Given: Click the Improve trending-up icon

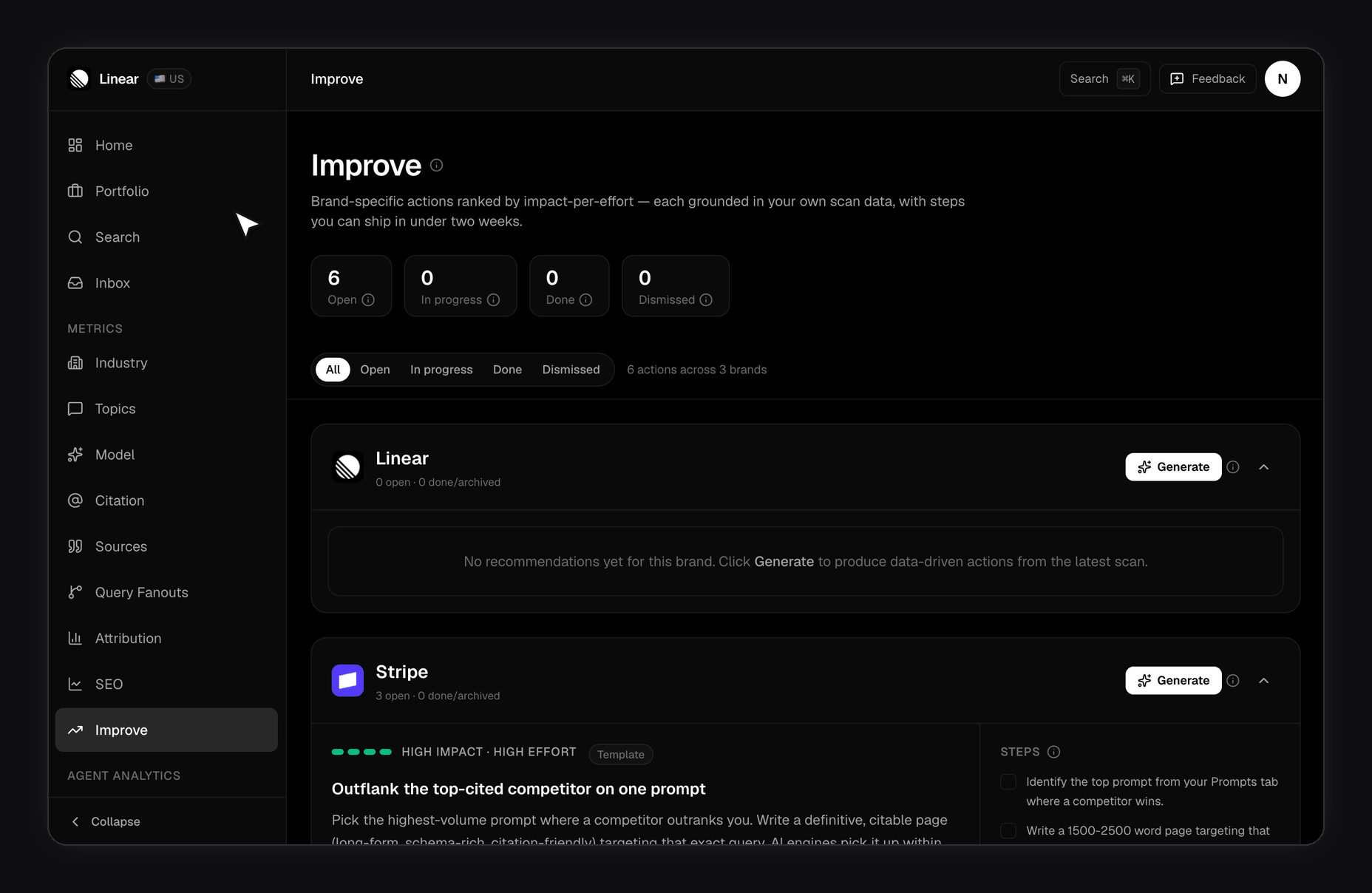Looking at the screenshot, I should point(75,730).
